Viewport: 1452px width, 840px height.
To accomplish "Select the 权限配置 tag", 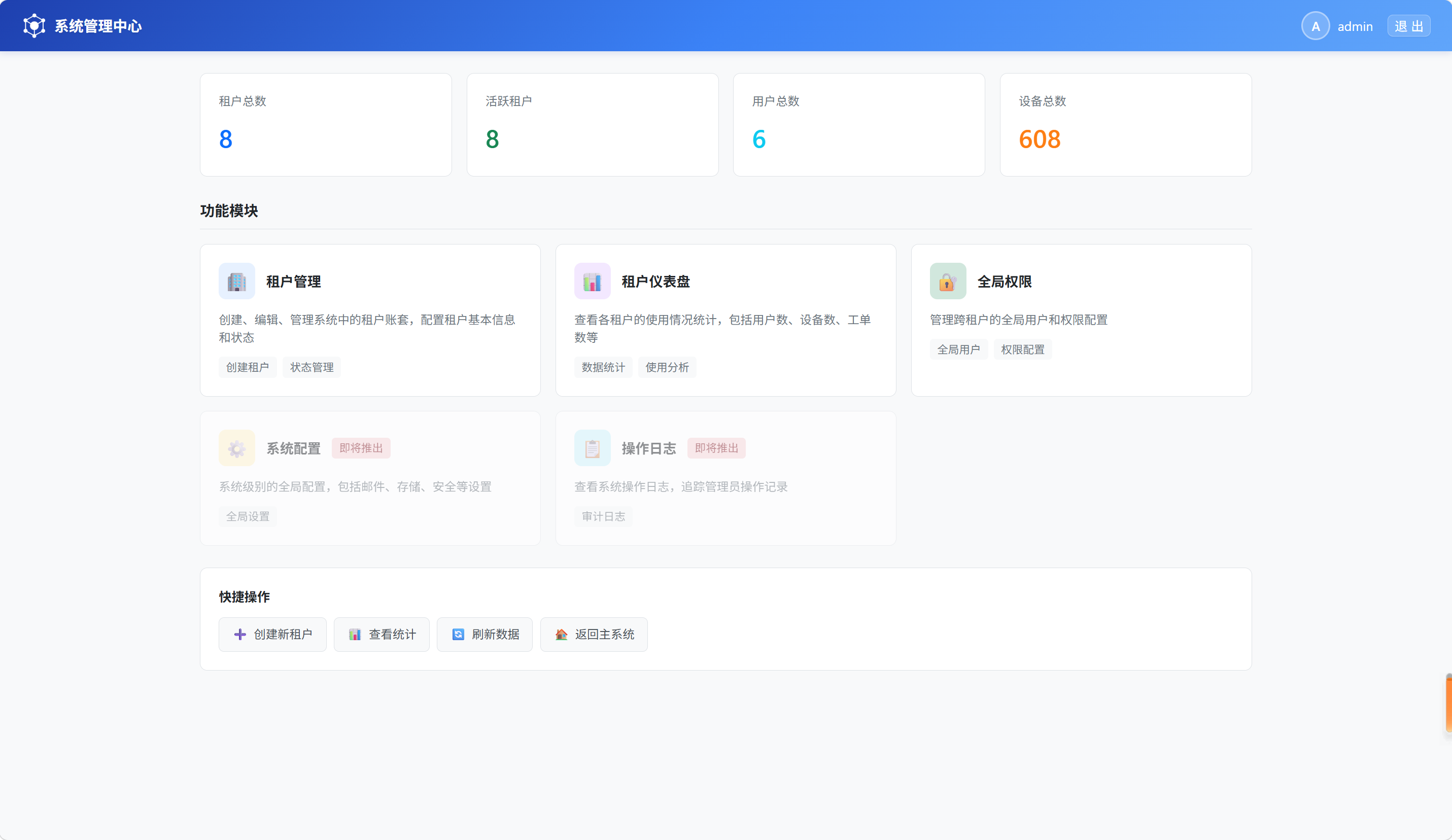I will 1023,349.
